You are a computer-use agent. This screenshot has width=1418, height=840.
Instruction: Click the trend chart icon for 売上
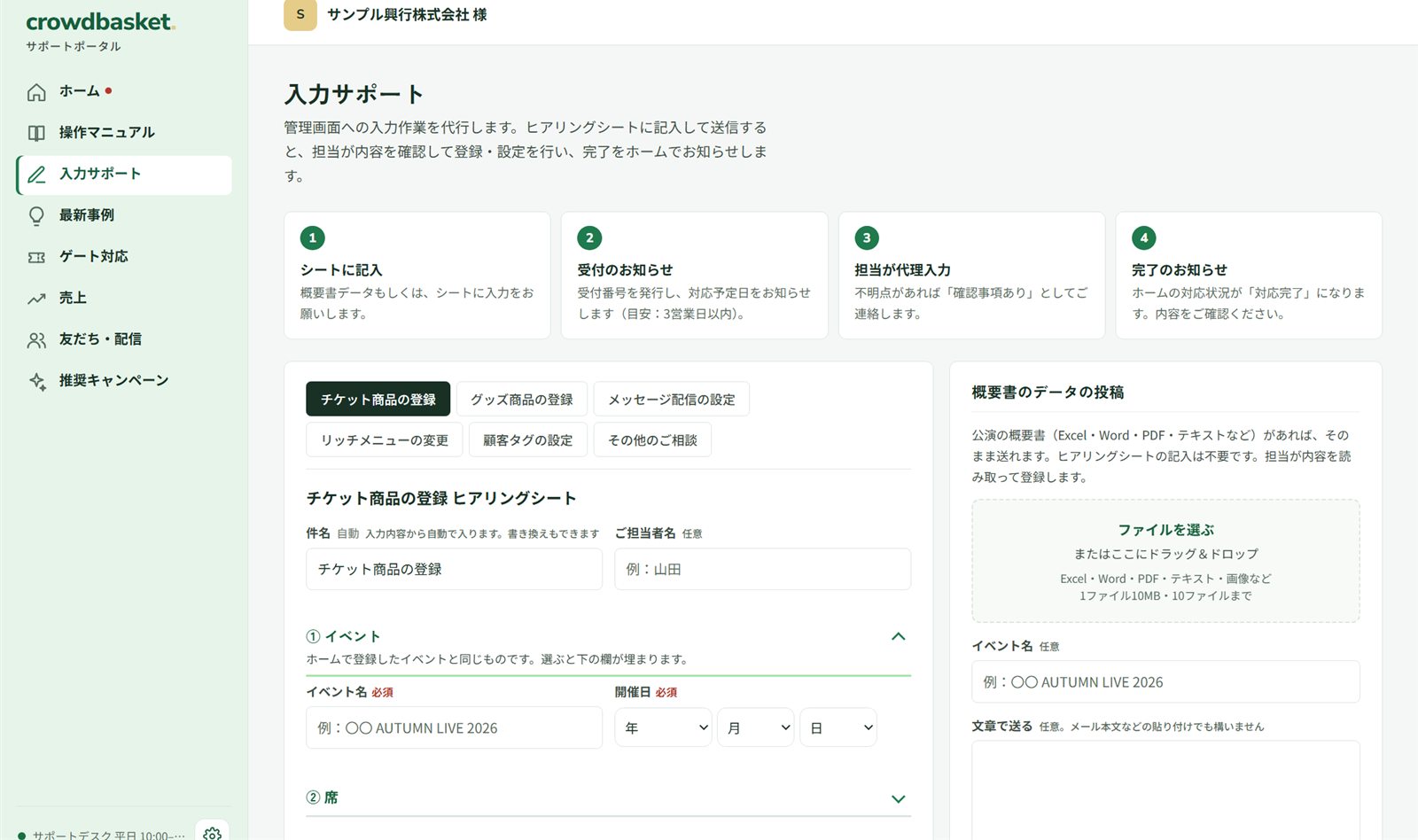(36, 299)
